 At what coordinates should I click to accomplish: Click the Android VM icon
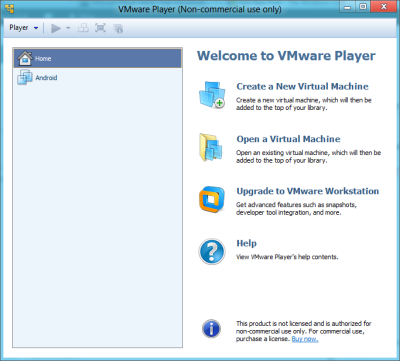point(25,77)
